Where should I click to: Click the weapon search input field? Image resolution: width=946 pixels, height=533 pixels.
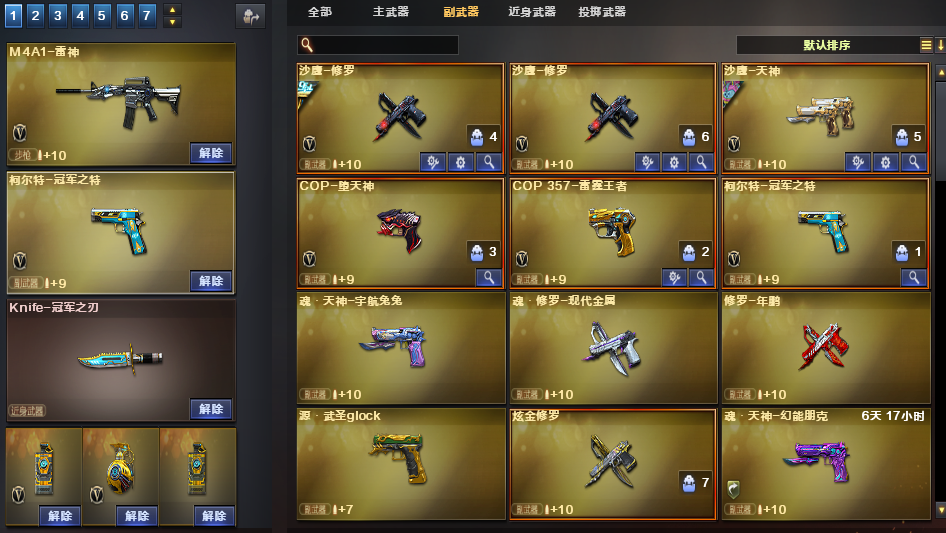378,45
